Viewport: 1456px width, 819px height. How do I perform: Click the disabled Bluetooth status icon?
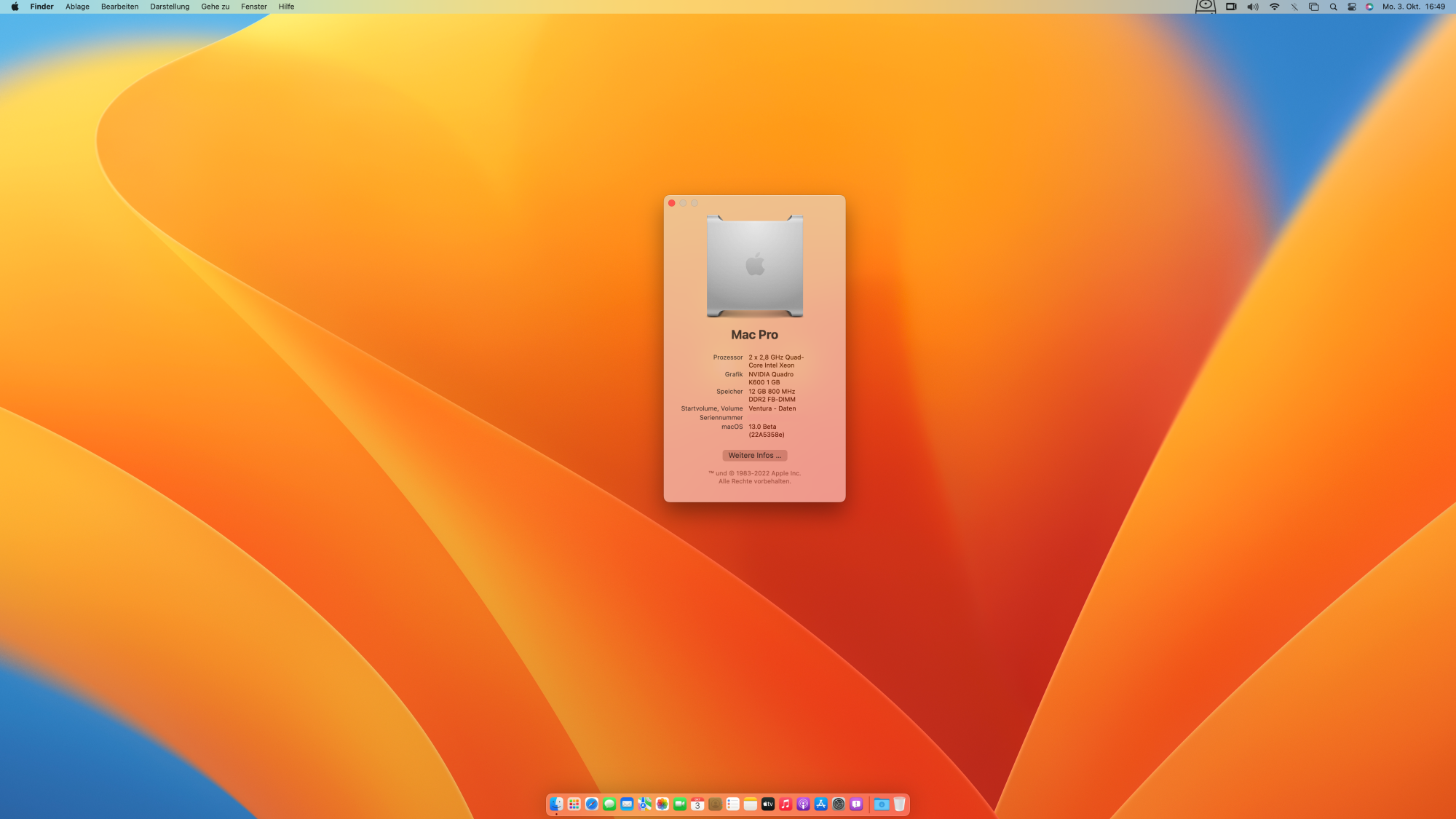[1294, 7]
